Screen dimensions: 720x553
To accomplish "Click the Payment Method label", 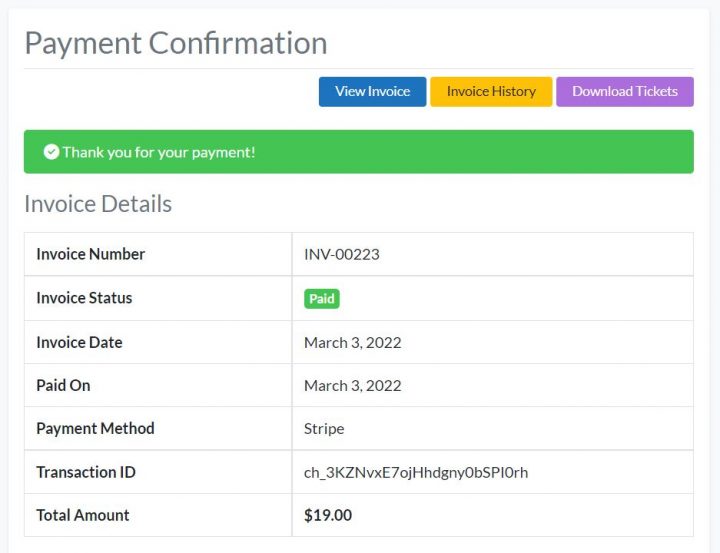I will click(95, 428).
